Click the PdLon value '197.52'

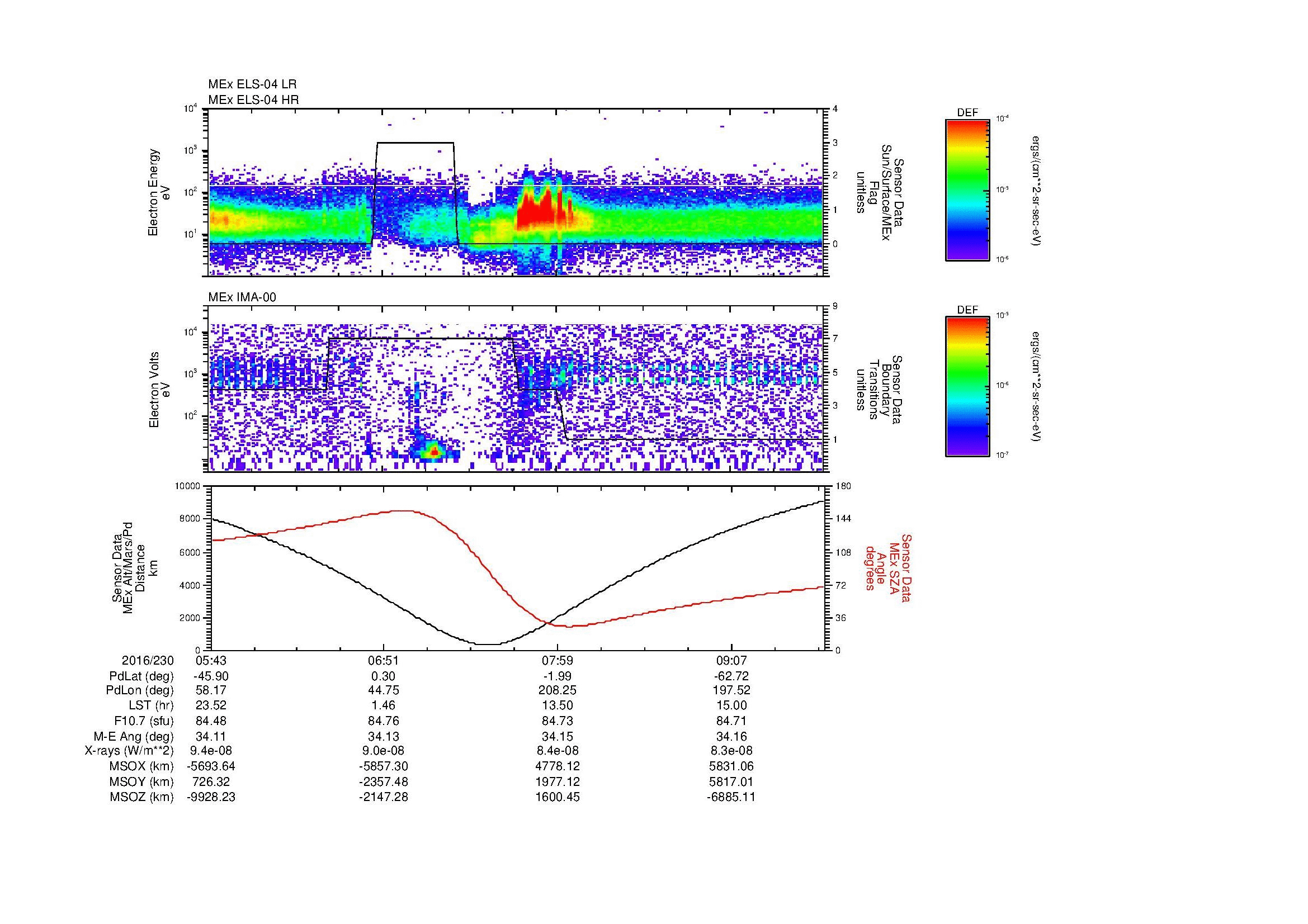pyautogui.click(x=731, y=690)
